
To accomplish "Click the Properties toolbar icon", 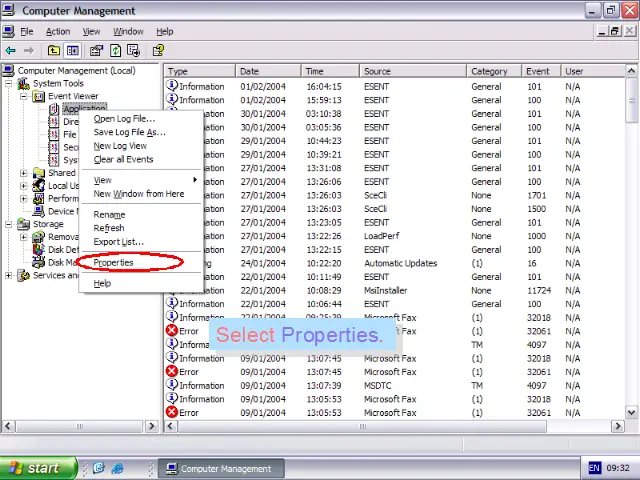I will pyautogui.click(x=96, y=51).
